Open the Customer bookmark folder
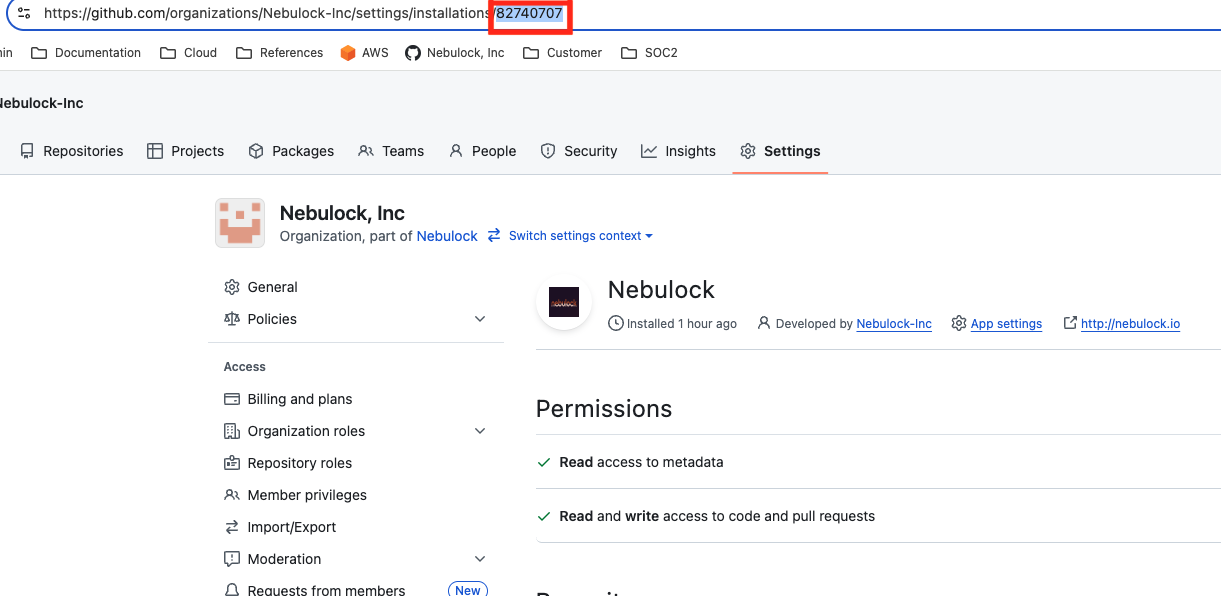This screenshot has width=1221, height=596. pos(563,53)
